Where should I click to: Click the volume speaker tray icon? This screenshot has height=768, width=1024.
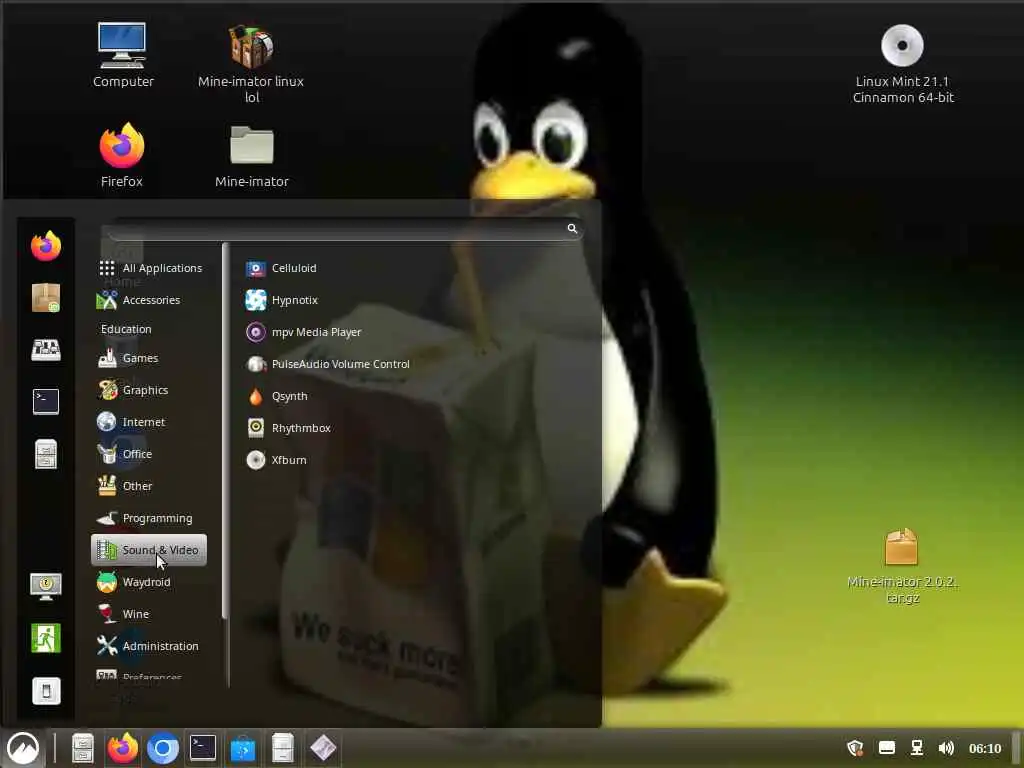point(946,748)
